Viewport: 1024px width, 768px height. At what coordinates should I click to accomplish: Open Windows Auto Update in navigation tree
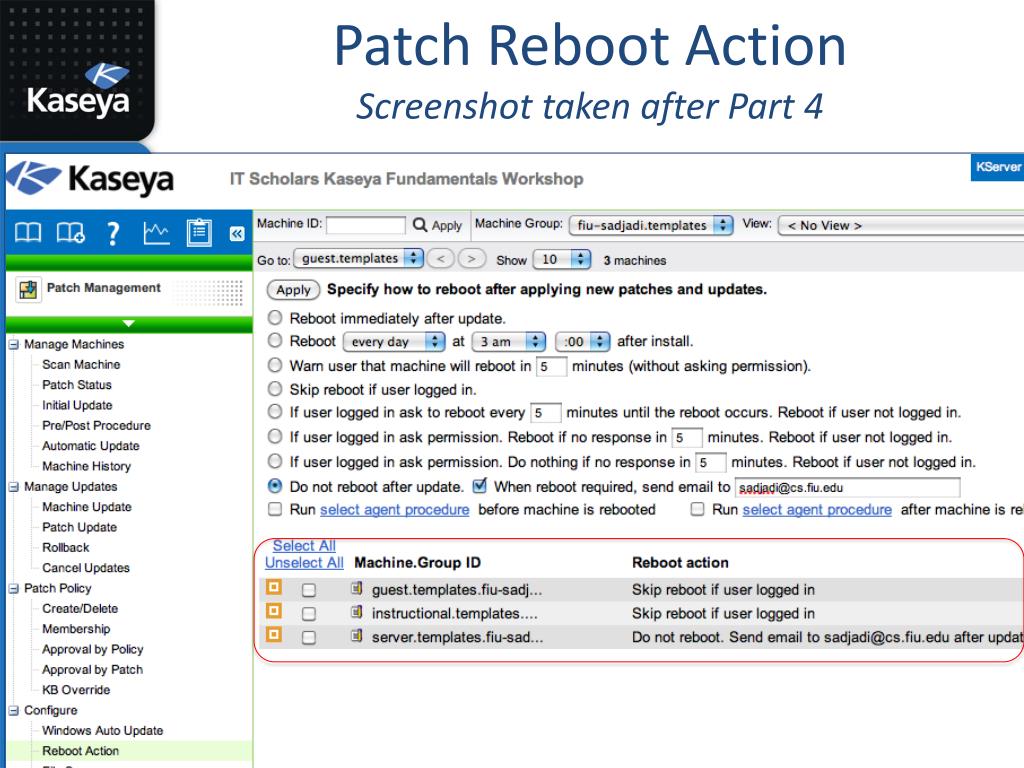[x=103, y=730]
